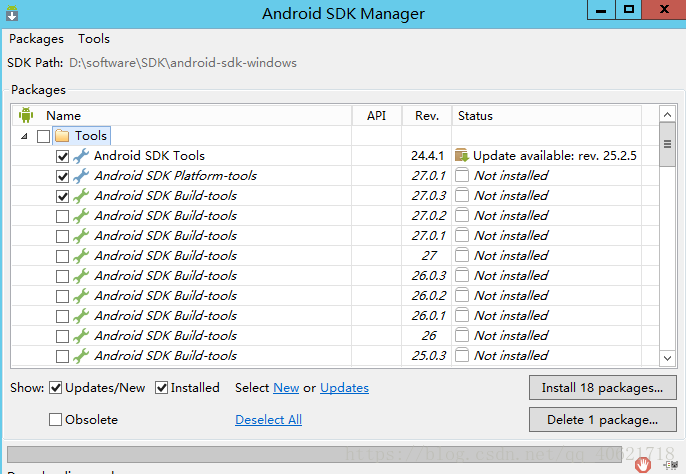Click the SDK Manager title bar app icon

[x=12, y=13]
